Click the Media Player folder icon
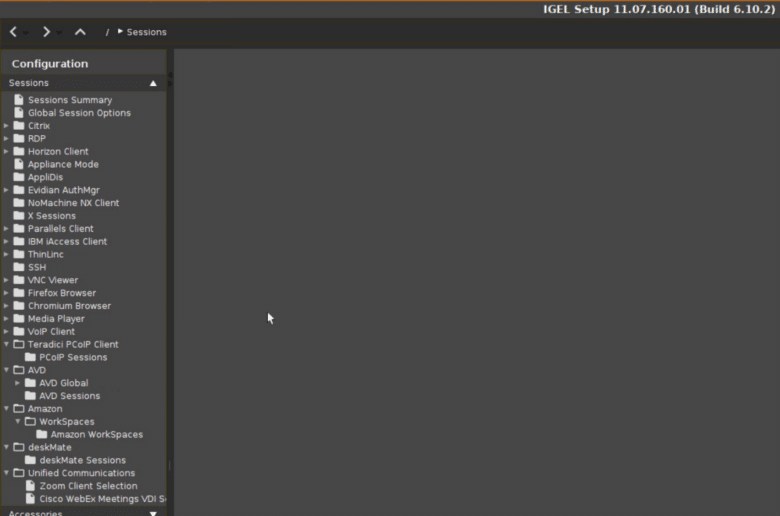Screen dimensions: 780x516 pyautogui.click(x=19, y=318)
